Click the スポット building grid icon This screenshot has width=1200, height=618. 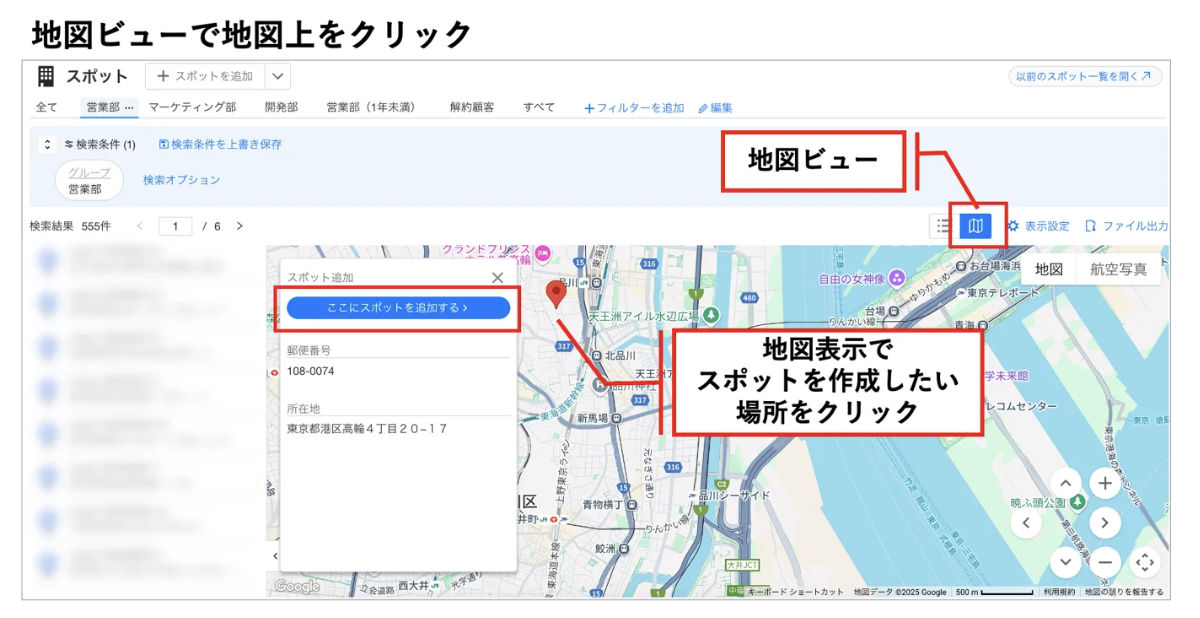pyautogui.click(x=46, y=76)
